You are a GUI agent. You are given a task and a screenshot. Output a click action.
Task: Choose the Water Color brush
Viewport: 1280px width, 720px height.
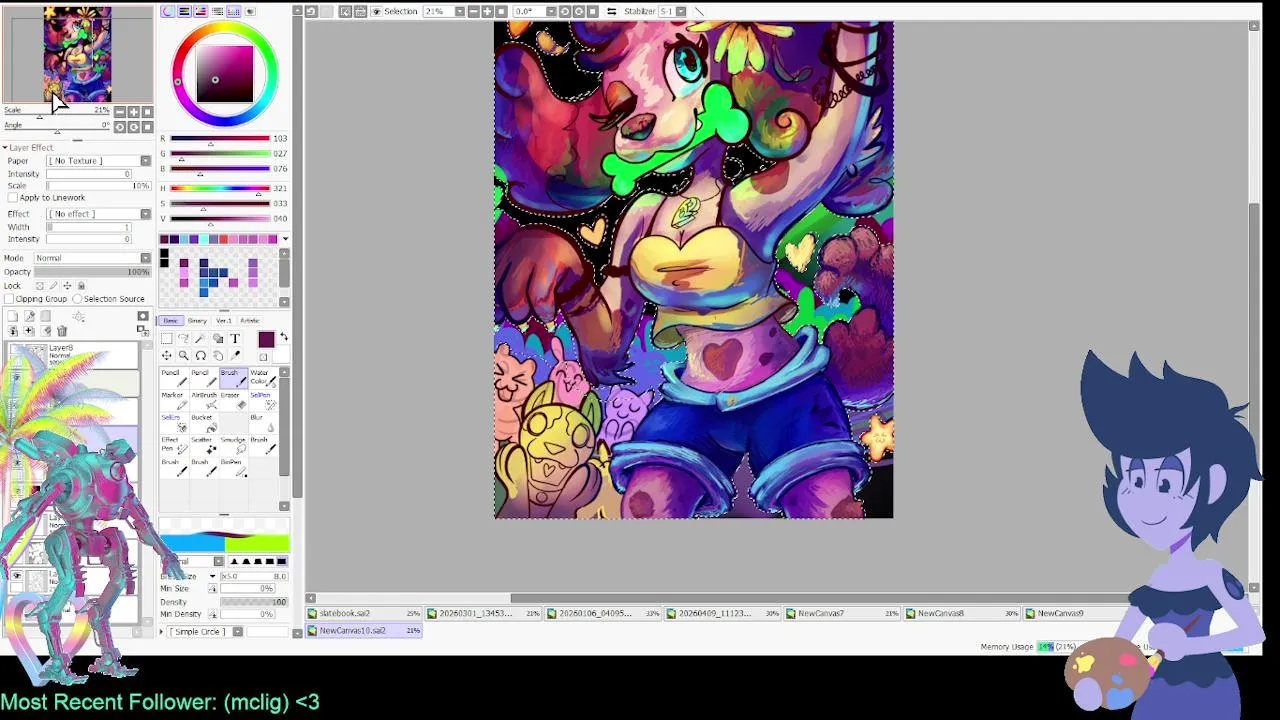[x=263, y=378]
